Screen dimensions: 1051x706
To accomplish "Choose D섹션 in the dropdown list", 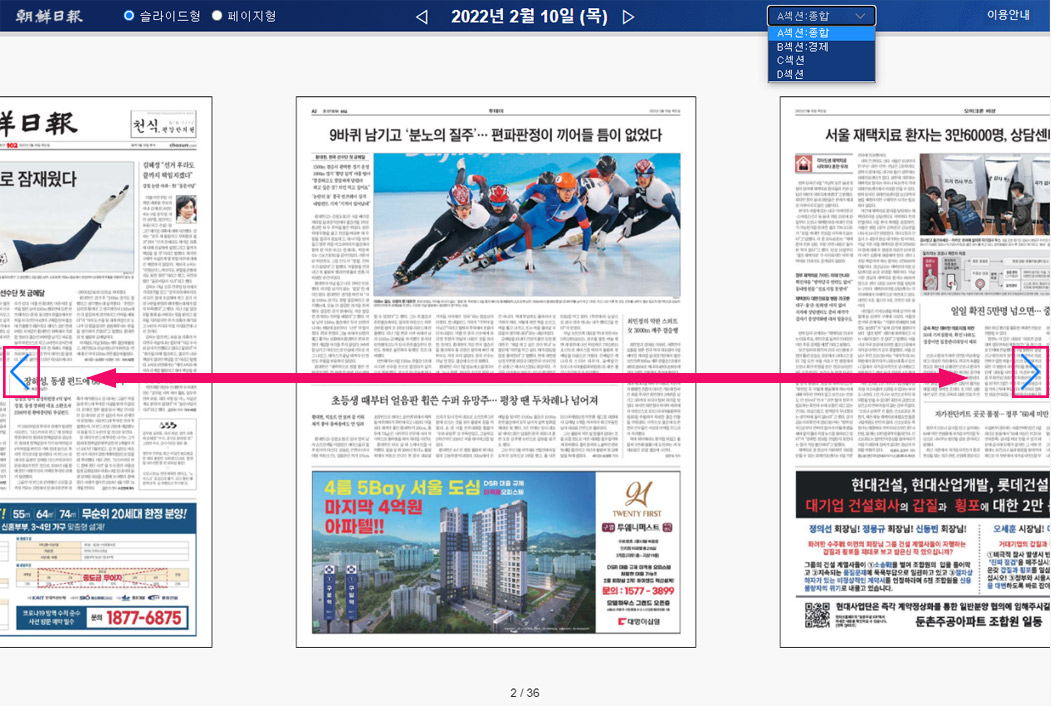I will tap(821, 74).
